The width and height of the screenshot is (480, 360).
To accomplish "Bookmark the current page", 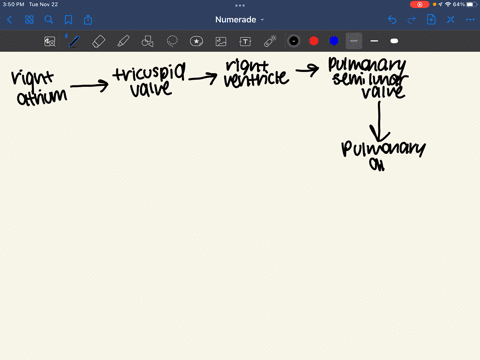I will 68,20.
